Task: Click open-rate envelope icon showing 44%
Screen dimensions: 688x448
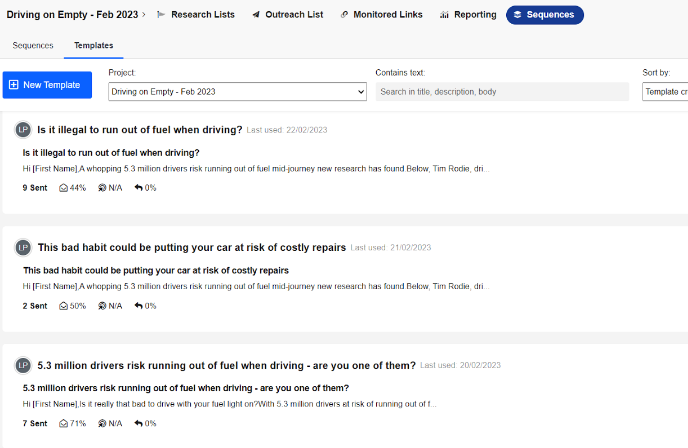Action: (64, 188)
